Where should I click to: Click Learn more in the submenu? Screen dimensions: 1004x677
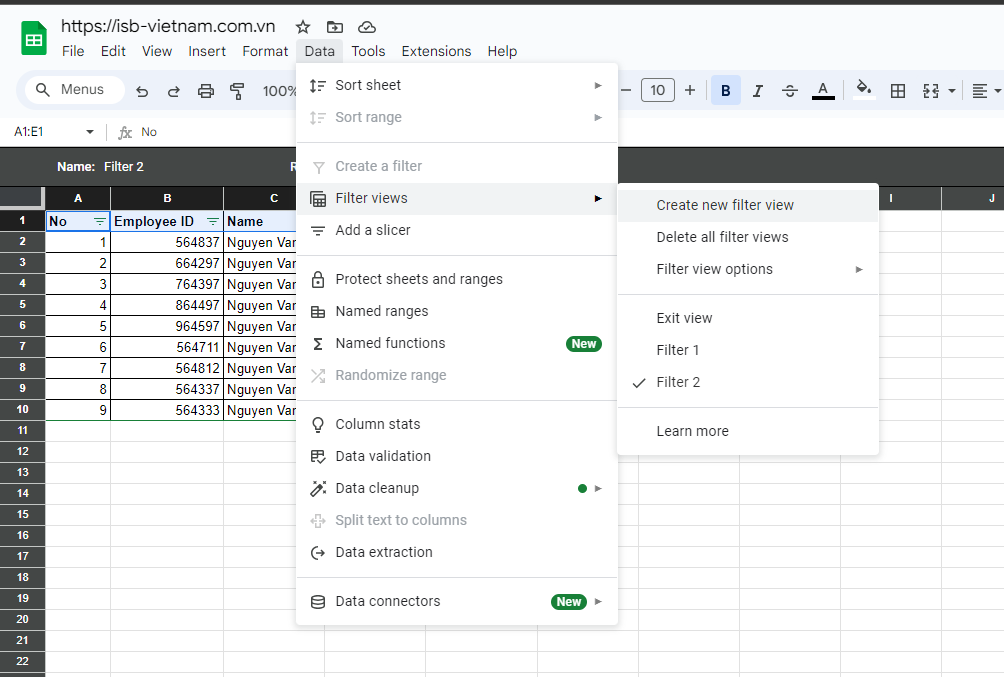coord(692,431)
